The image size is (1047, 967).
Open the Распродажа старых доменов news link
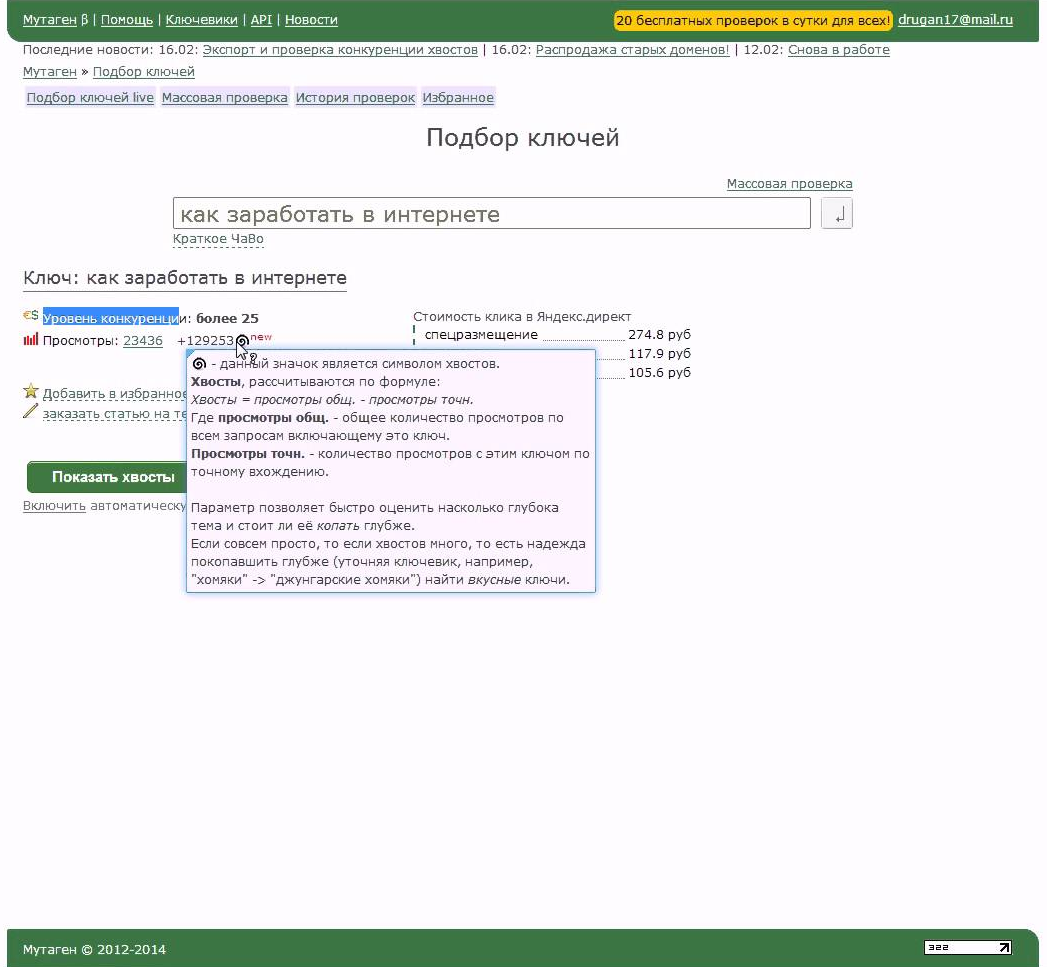point(632,50)
